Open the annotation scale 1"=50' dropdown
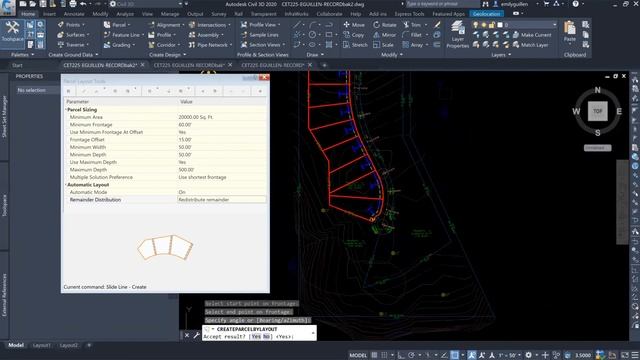This screenshot has height=360, width=640. pos(509,355)
